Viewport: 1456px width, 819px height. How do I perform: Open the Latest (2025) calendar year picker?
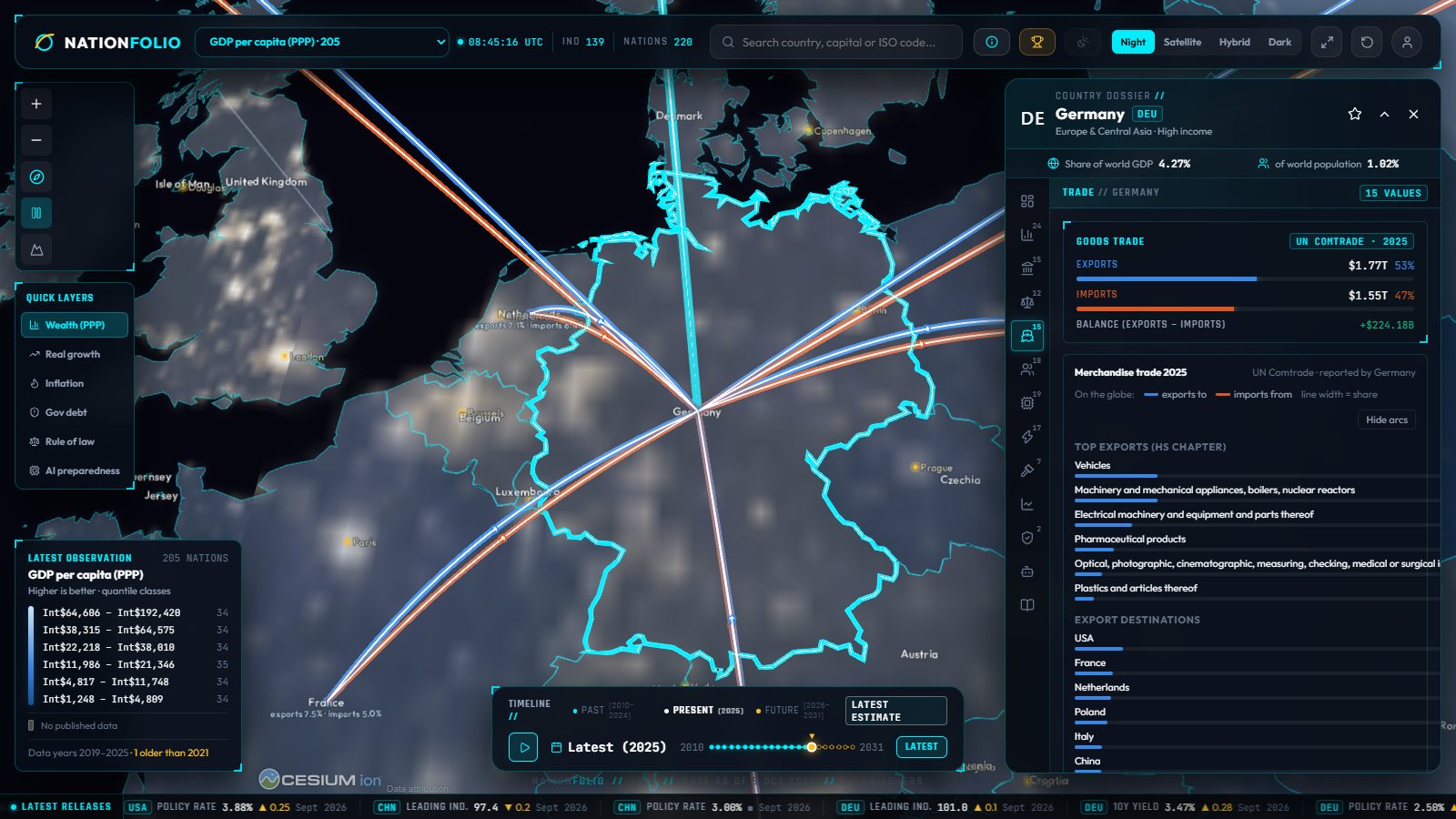coord(608,747)
